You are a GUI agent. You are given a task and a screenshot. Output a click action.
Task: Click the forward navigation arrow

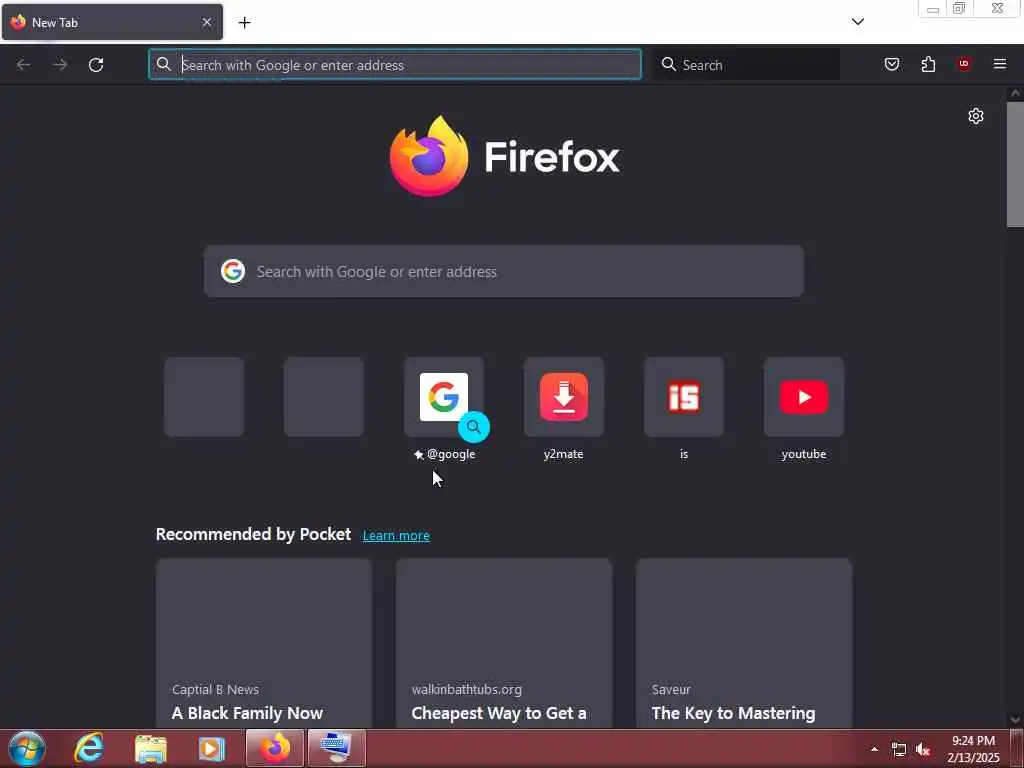coord(60,65)
